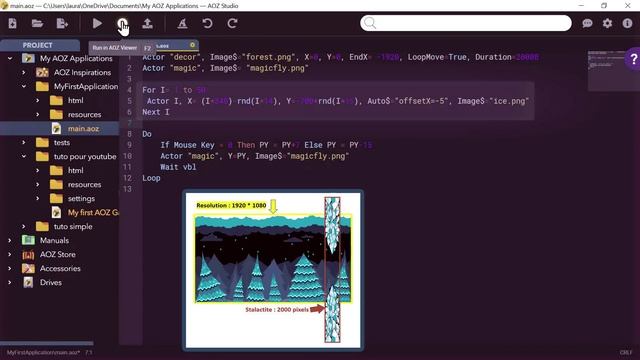
Task: Open the chat bubble icon
Action: pos(587,23)
